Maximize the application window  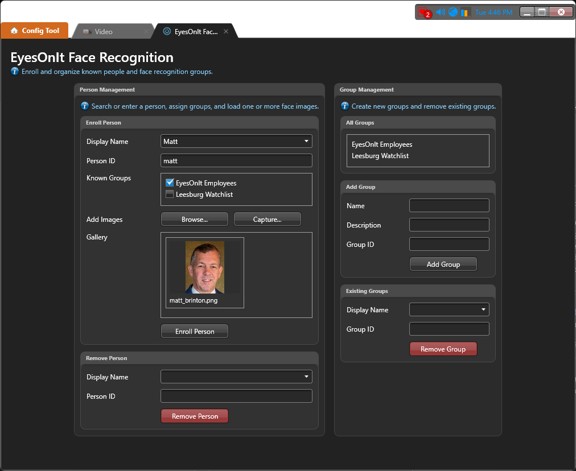[x=542, y=12]
